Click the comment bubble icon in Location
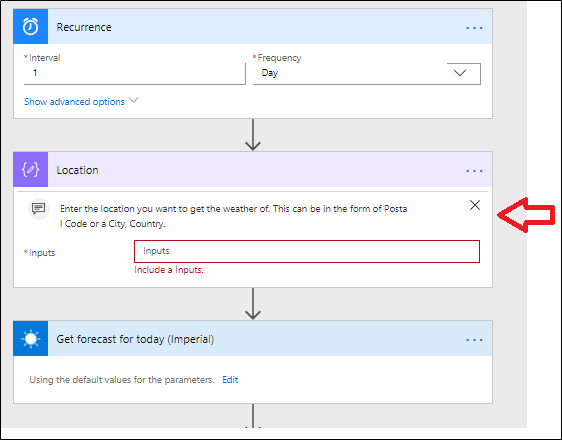Image resolution: width=562 pixels, height=440 pixels. coord(39,209)
